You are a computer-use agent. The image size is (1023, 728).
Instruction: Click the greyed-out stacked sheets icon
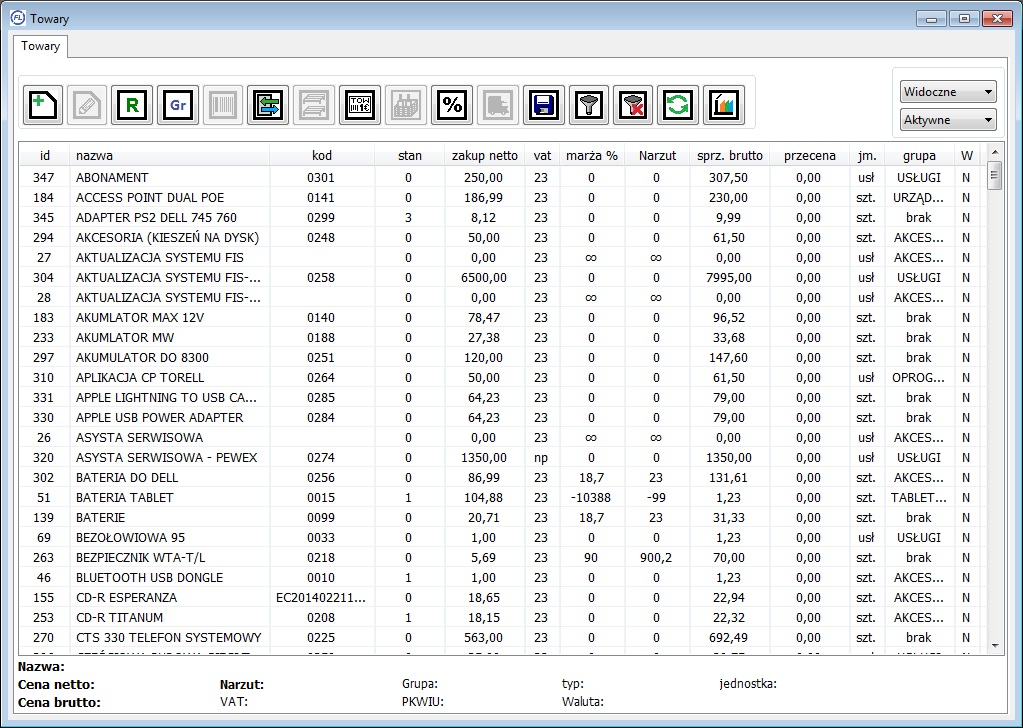pyautogui.click(x=314, y=104)
